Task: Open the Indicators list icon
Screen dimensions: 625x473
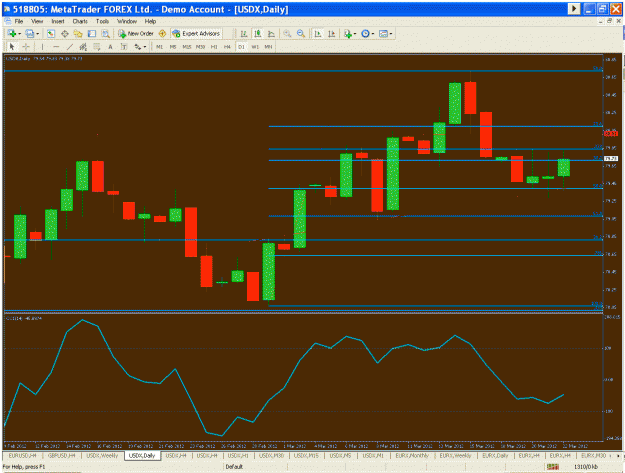Action: (x=348, y=34)
